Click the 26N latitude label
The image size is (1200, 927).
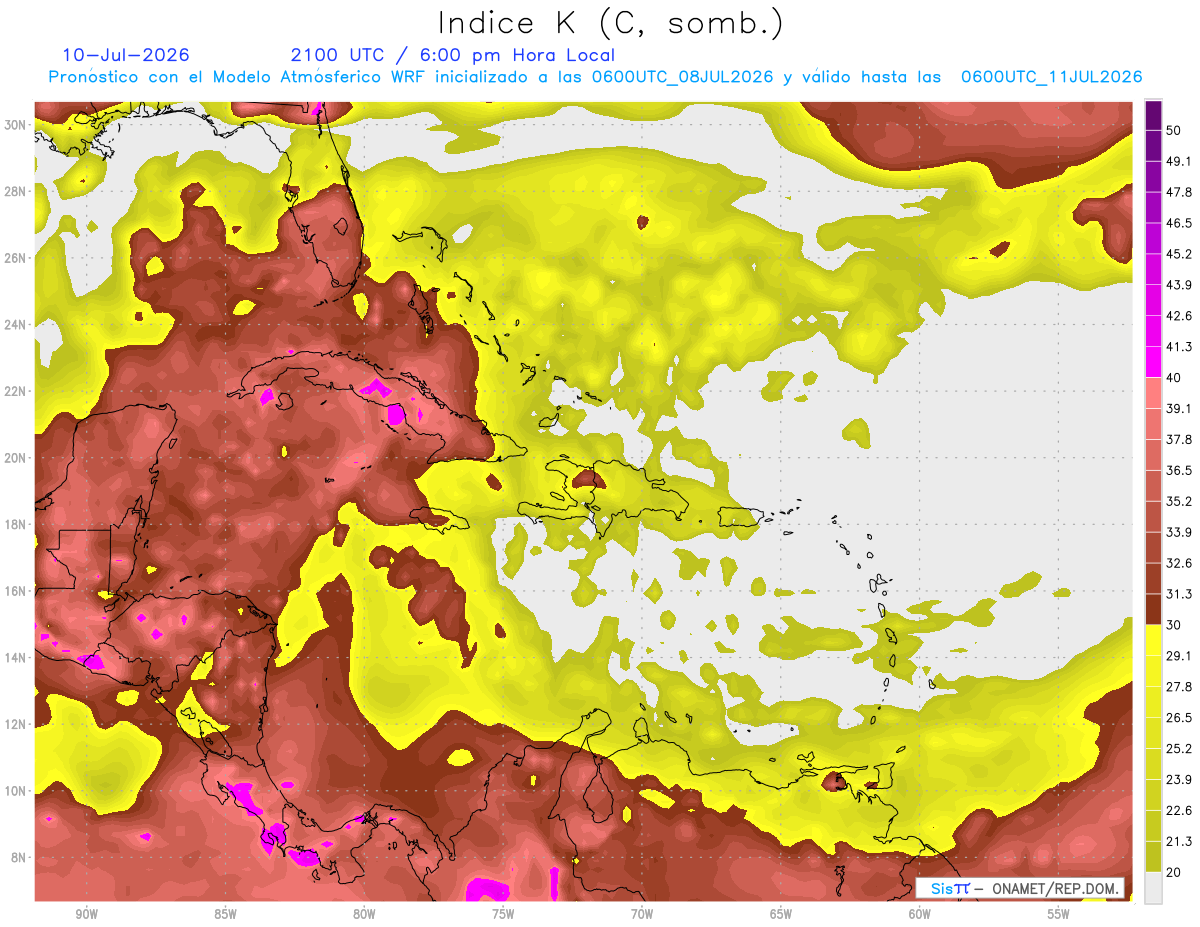pyautogui.click(x=15, y=257)
